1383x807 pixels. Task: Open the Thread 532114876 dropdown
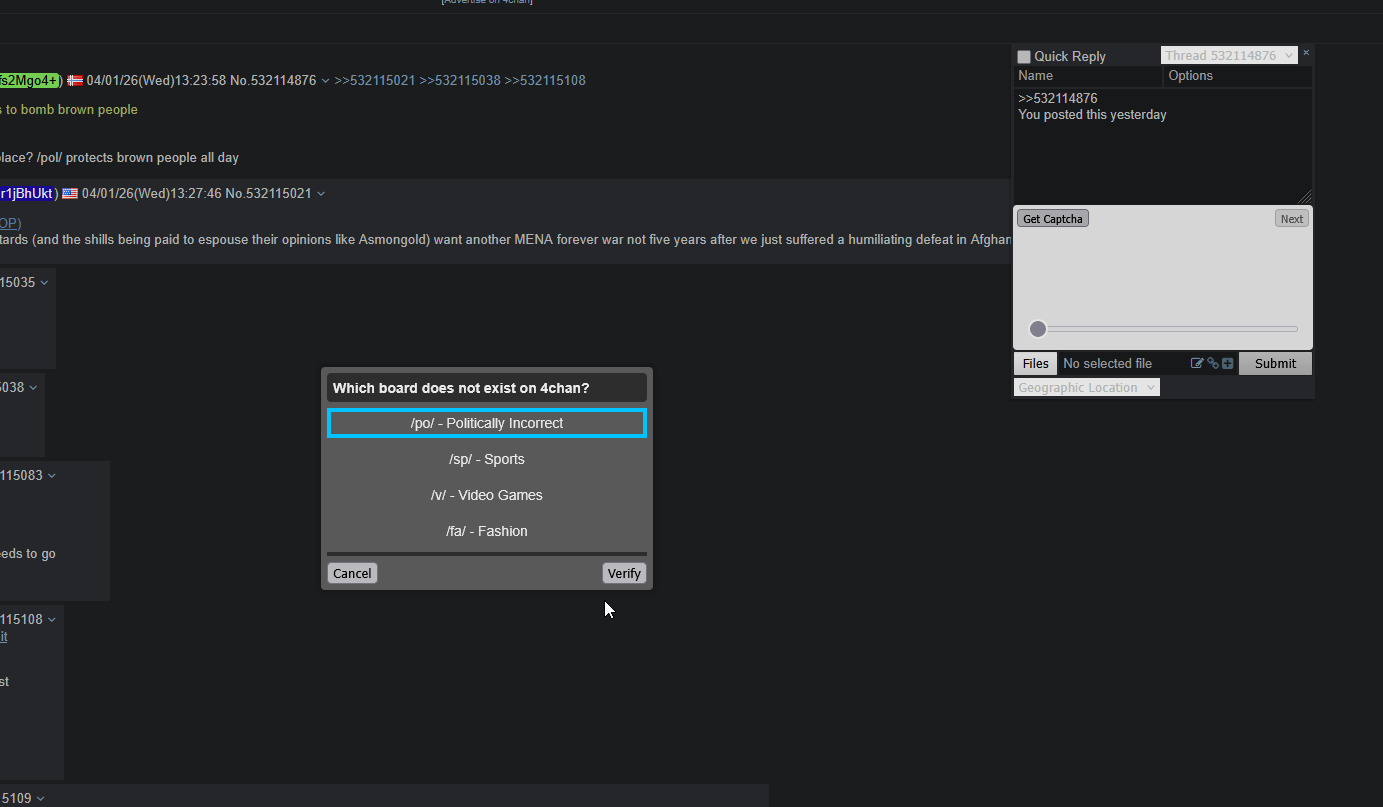pos(1229,56)
